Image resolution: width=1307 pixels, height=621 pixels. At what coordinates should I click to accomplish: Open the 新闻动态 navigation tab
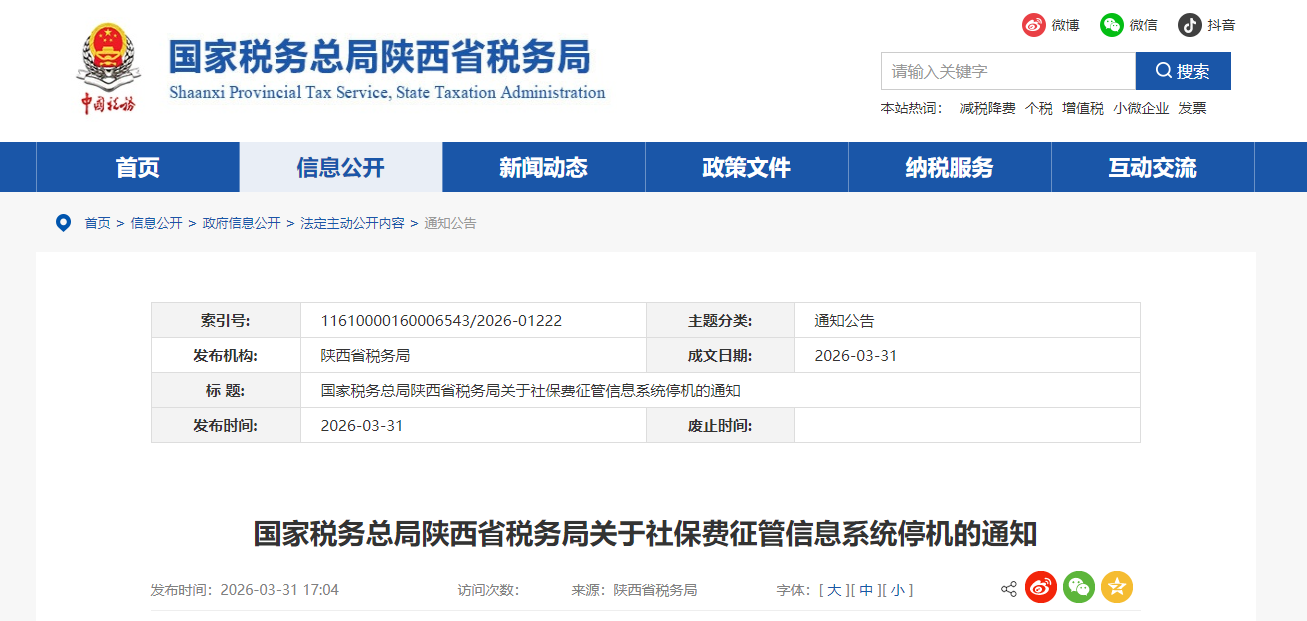(543, 167)
